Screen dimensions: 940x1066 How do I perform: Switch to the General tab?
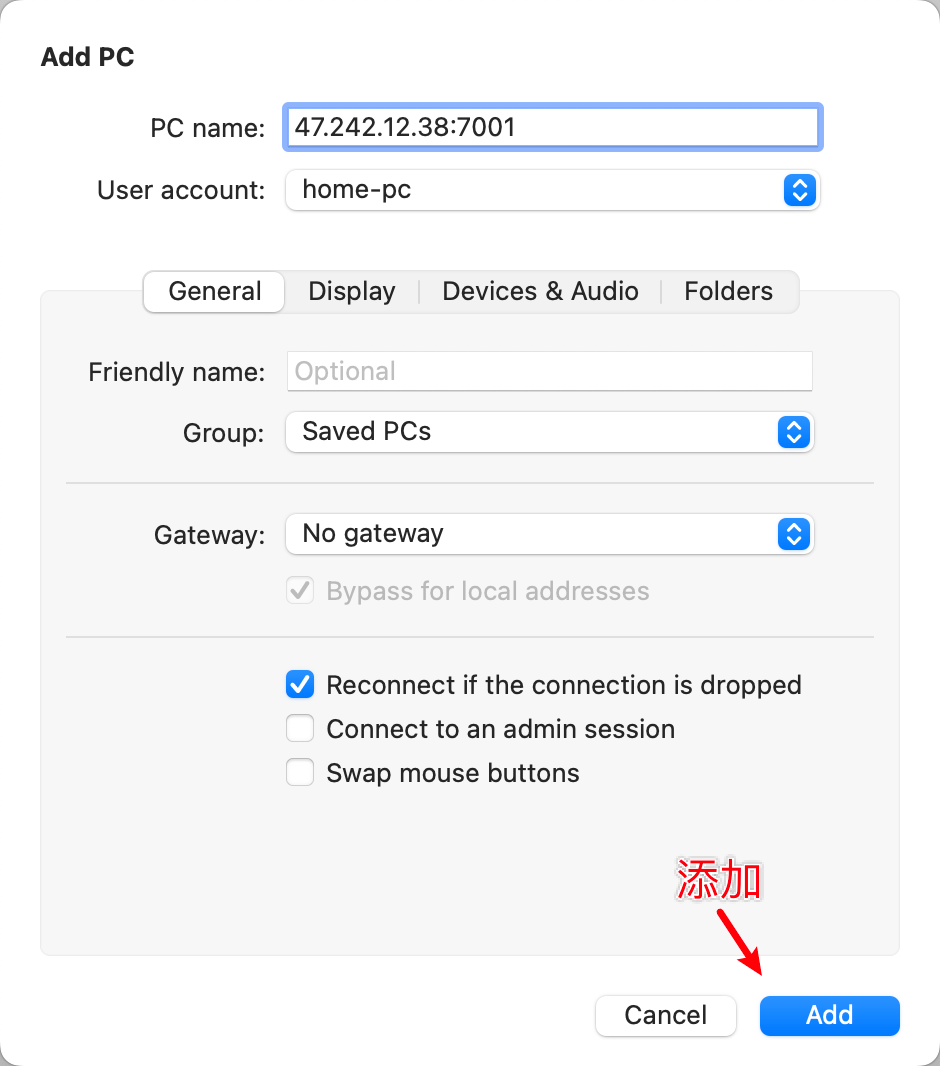(215, 292)
